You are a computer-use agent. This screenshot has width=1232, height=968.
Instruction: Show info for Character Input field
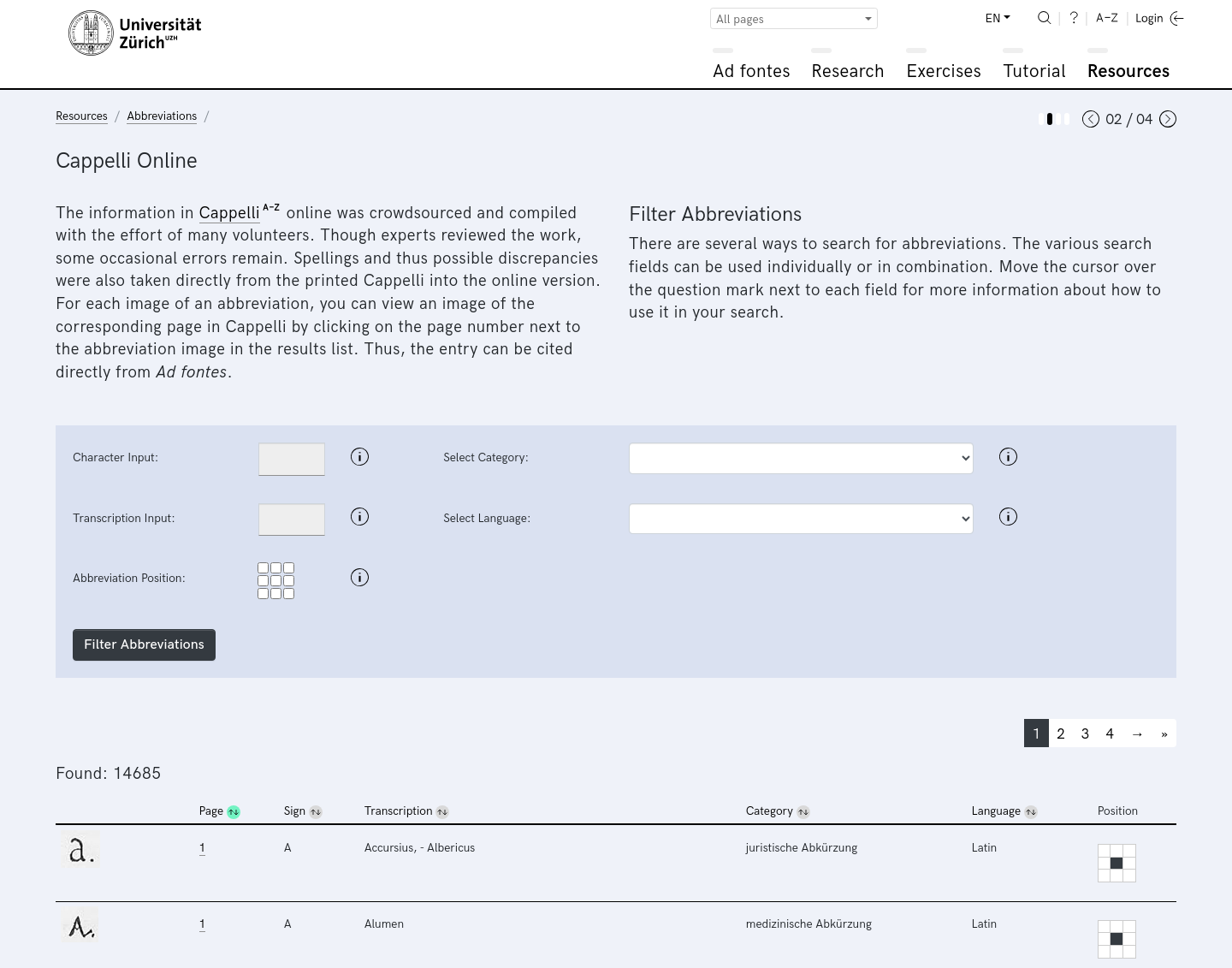359,457
